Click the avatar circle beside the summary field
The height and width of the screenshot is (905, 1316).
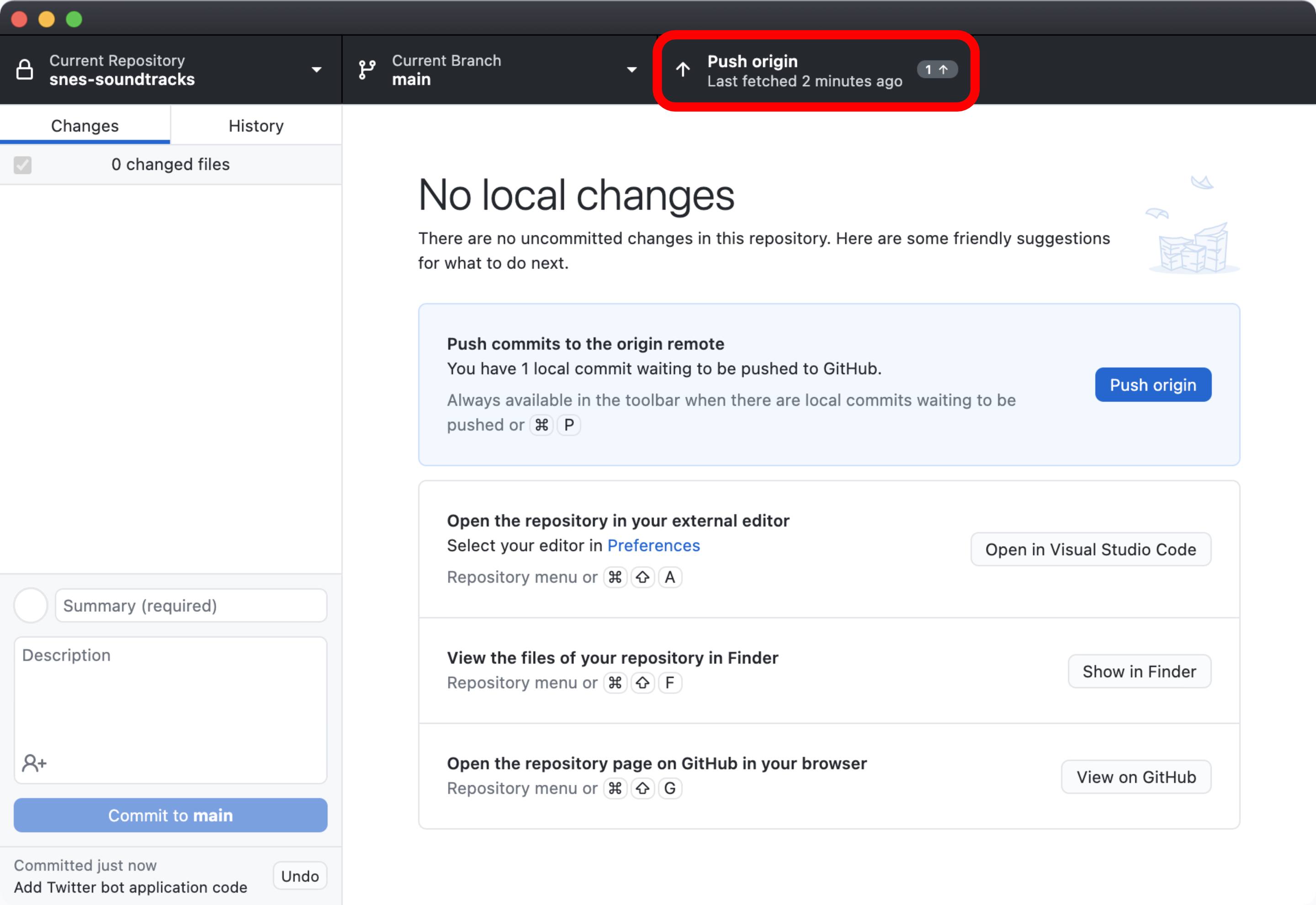click(x=30, y=605)
